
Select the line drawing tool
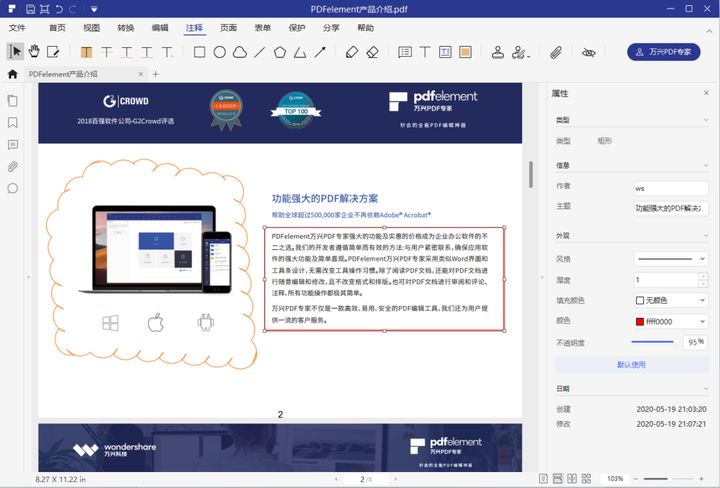260,52
